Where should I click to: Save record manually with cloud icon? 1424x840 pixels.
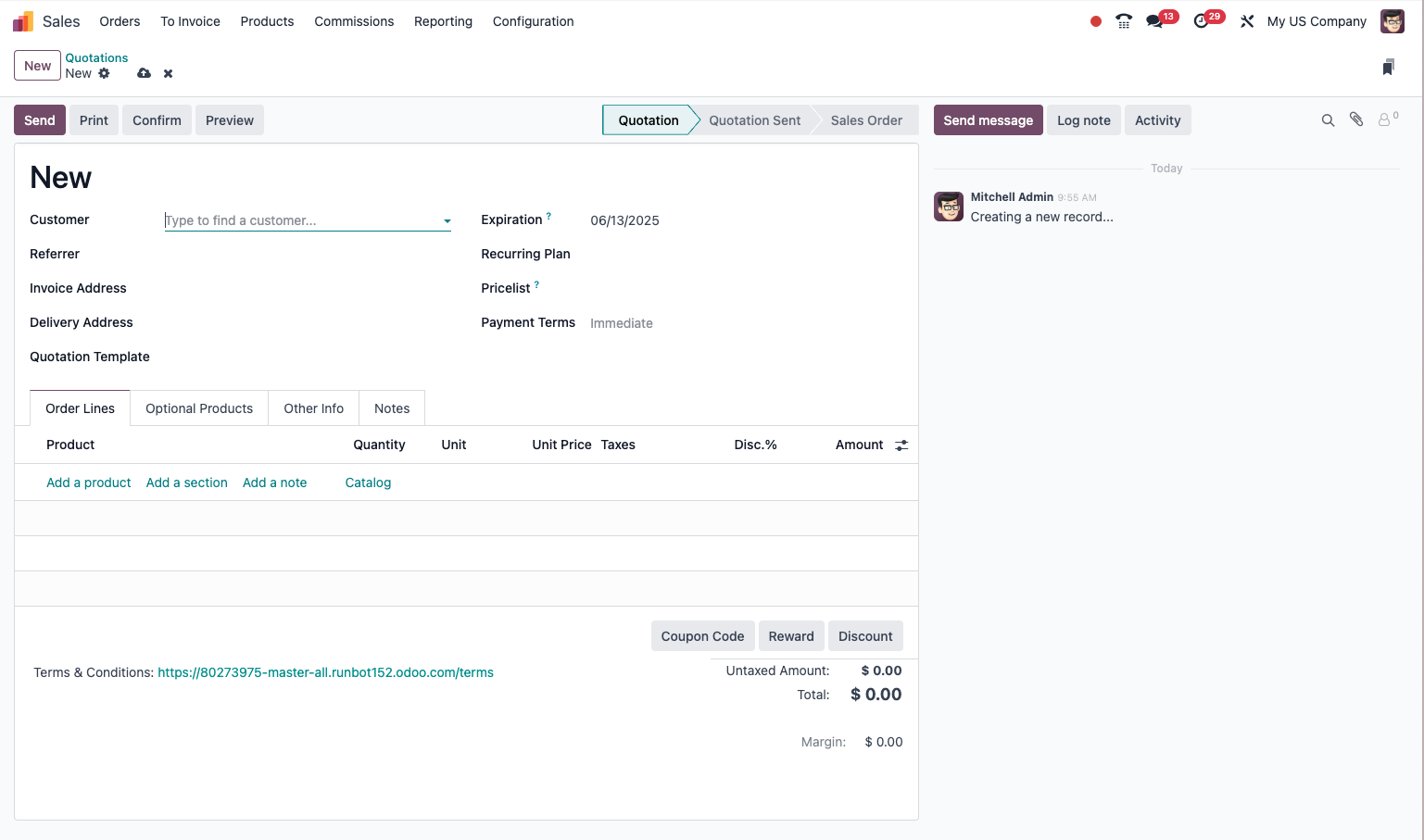(x=144, y=73)
